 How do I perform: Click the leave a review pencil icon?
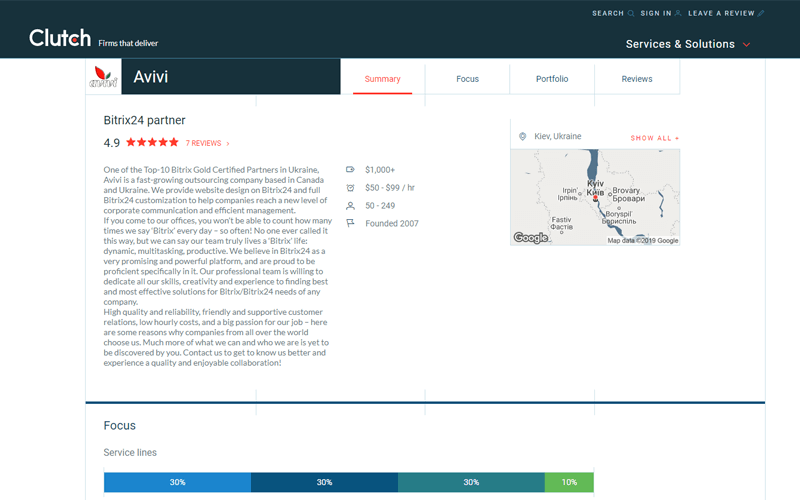click(761, 13)
